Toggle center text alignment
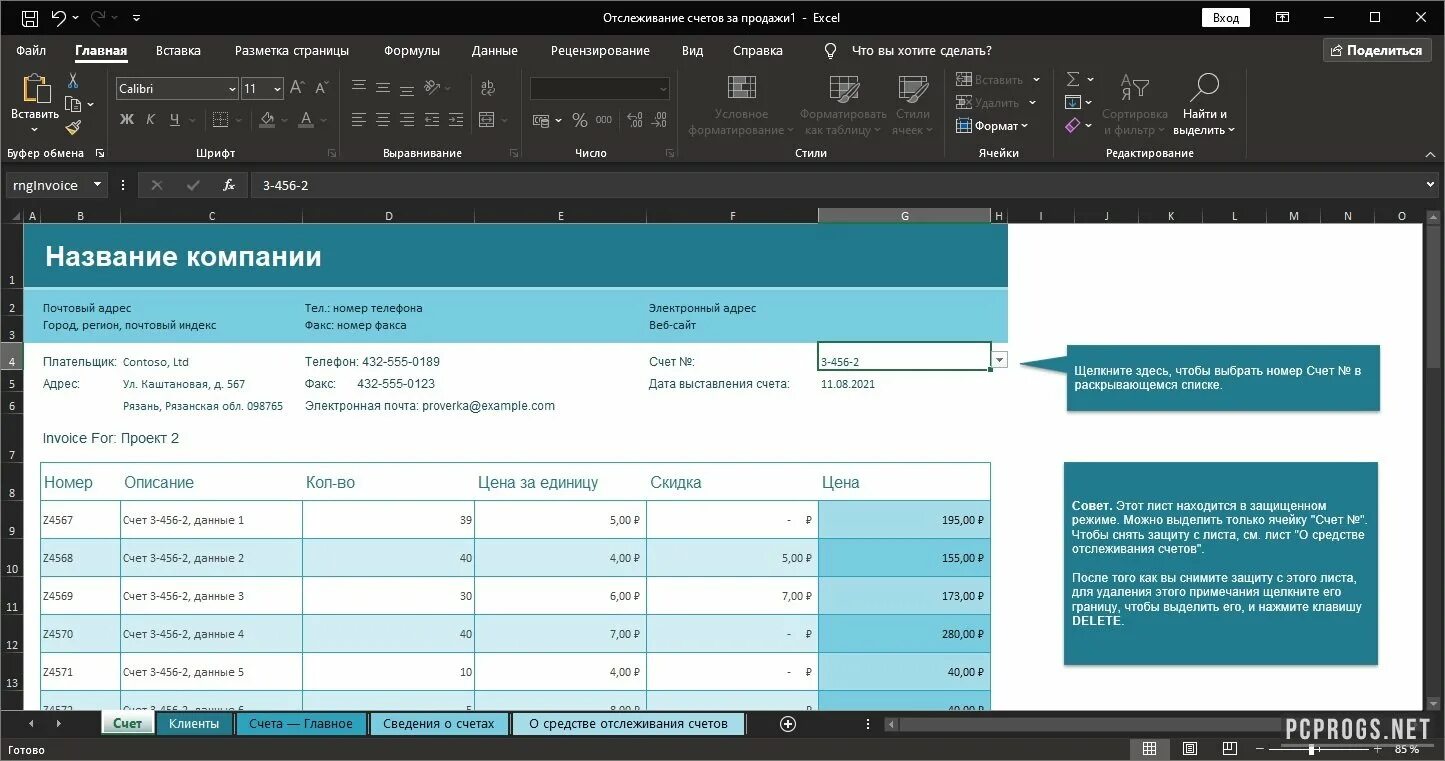The image size is (1445, 761). pos(382,120)
